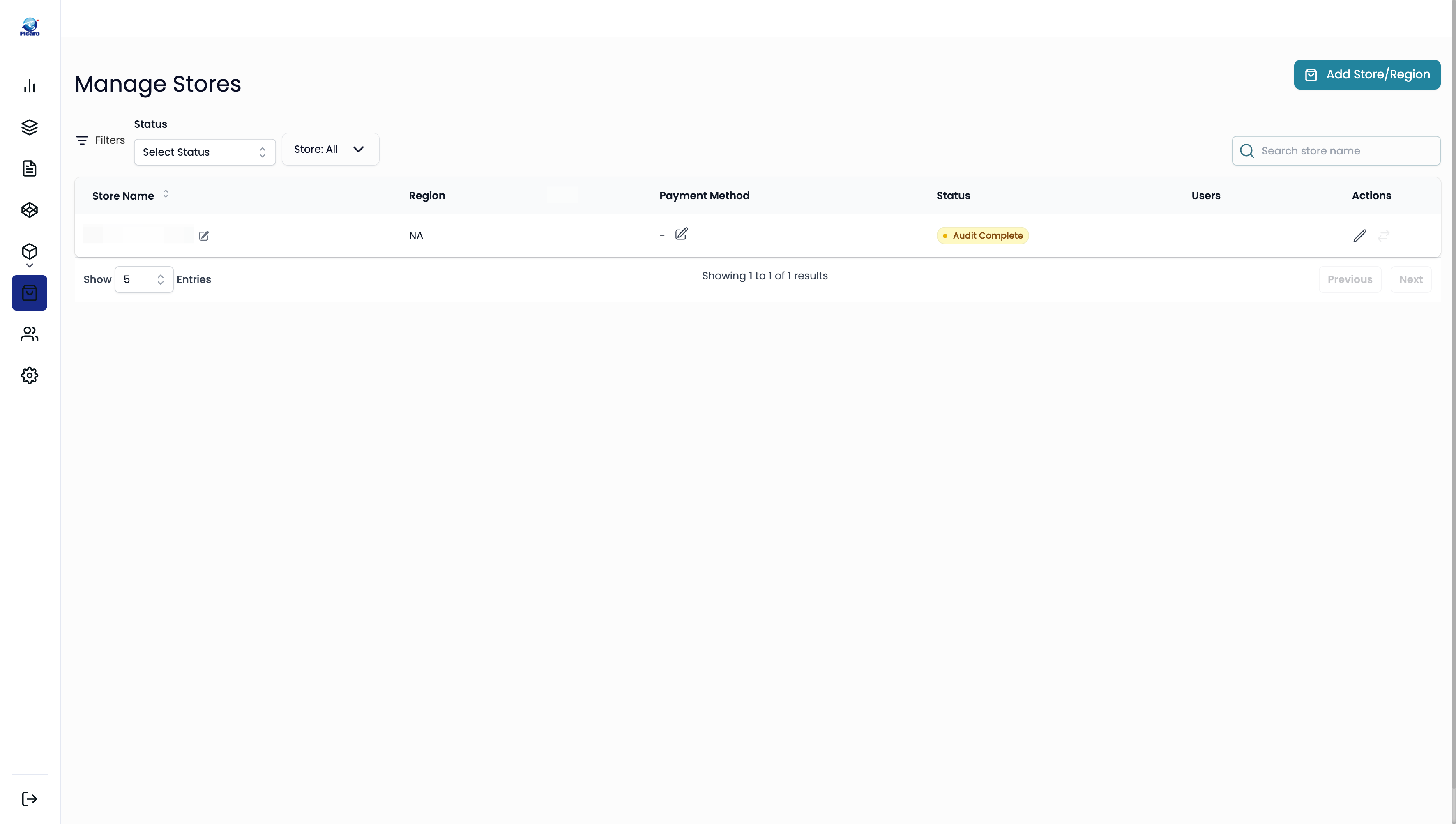1456x824 pixels.
Task: Click the pencil edit action icon
Action: coord(1360,235)
